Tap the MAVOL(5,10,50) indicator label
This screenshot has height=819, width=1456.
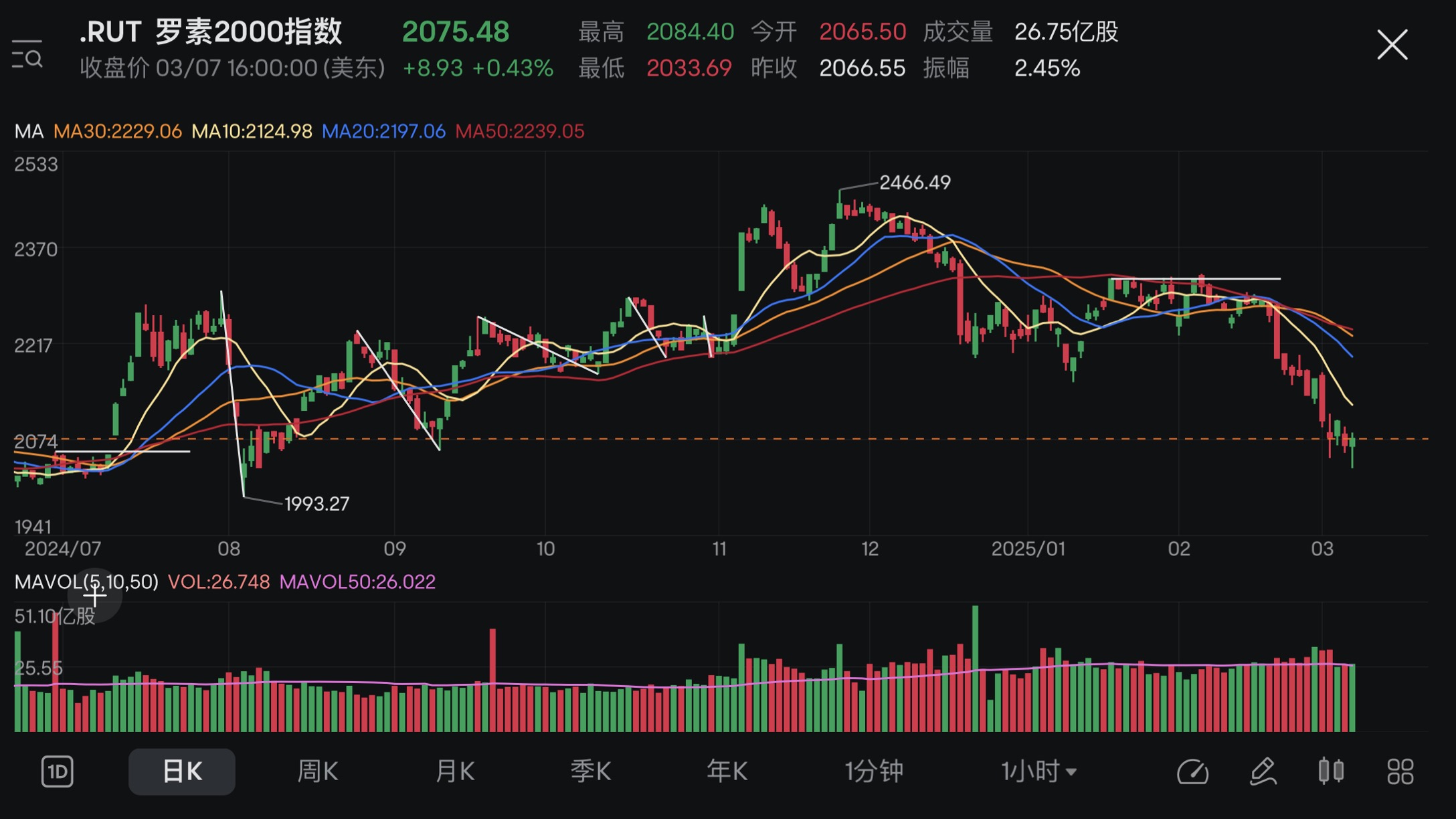pos(86,581)
